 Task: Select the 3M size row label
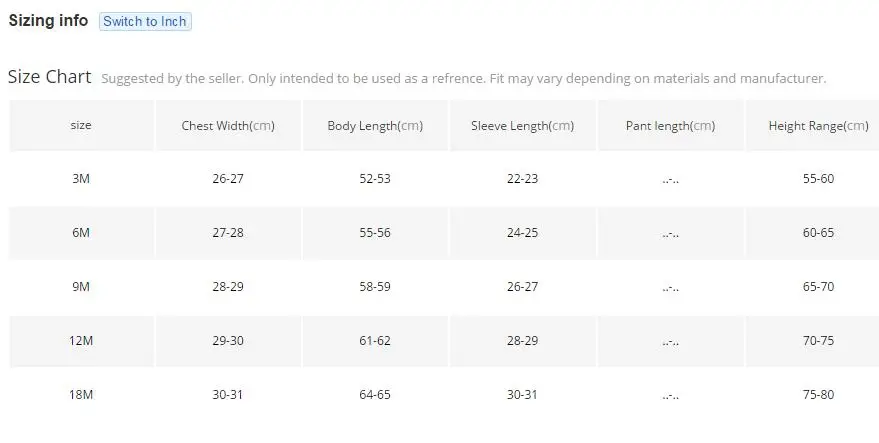click(x=81, y=178)
